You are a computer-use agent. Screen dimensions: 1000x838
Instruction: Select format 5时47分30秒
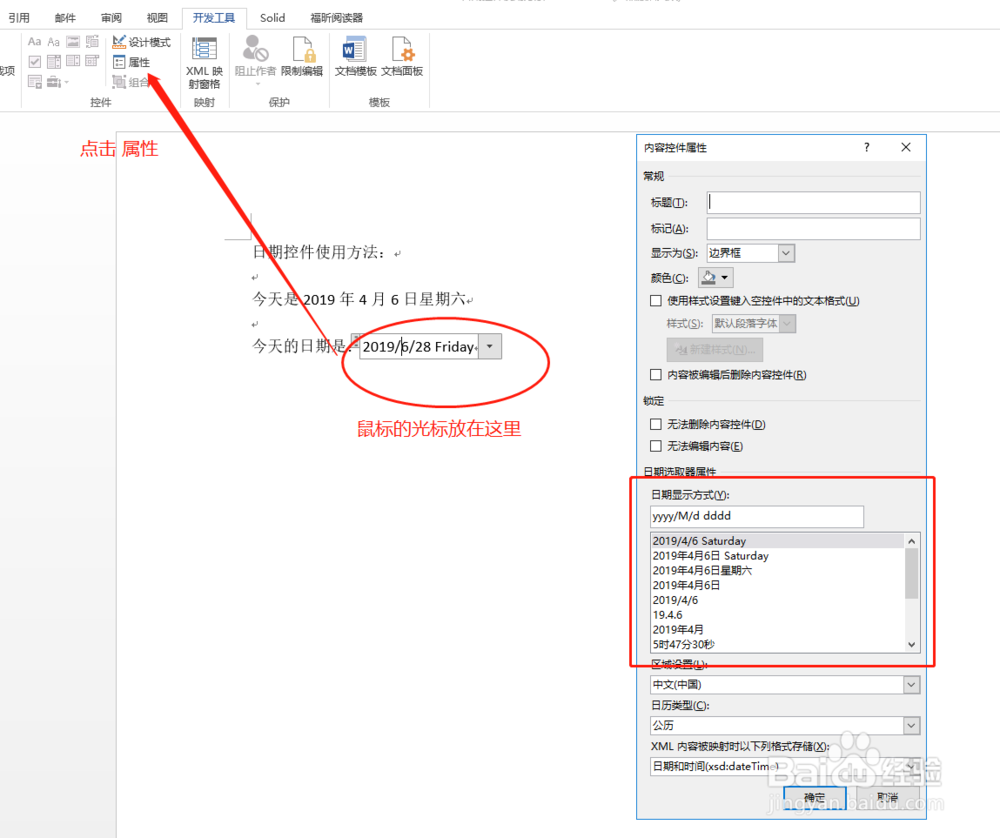point(777,644)
